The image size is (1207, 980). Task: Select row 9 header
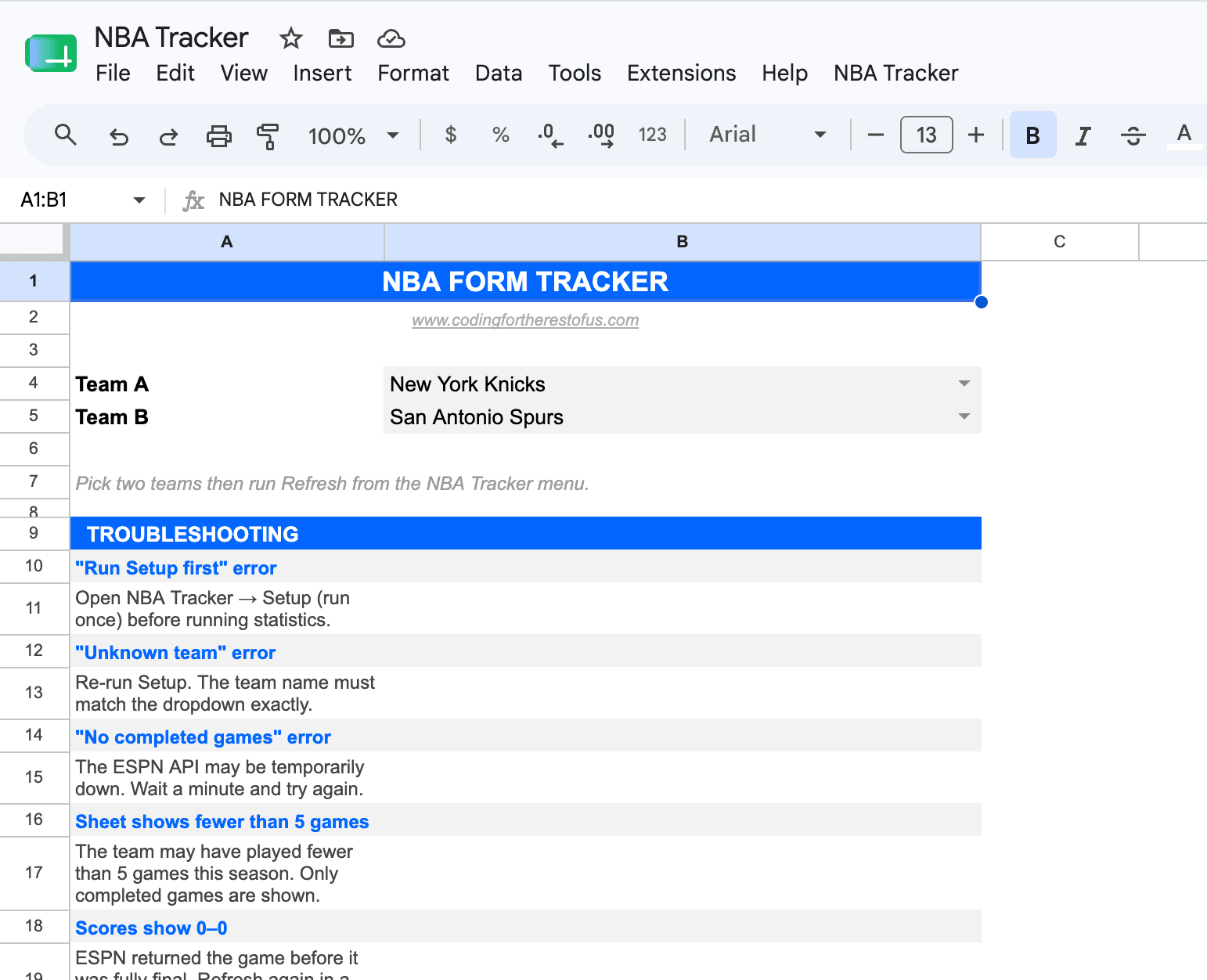pyautogui.click(x=34, y=533)
